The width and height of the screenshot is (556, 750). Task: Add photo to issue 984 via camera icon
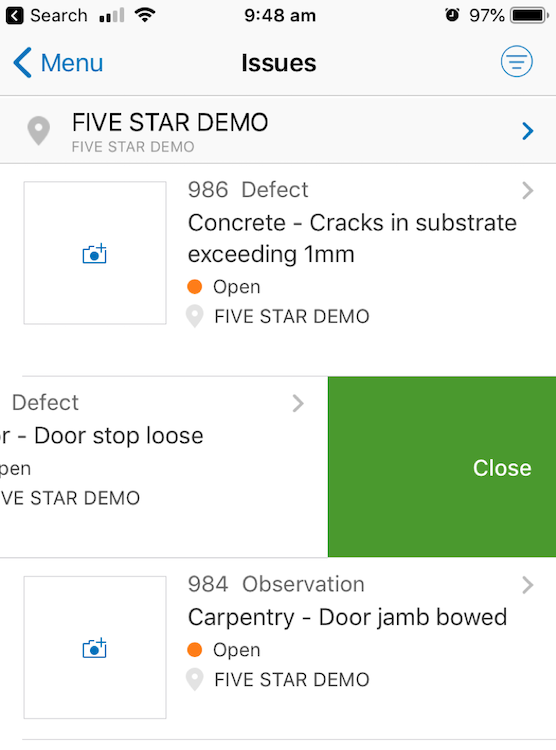click(94, 648)
